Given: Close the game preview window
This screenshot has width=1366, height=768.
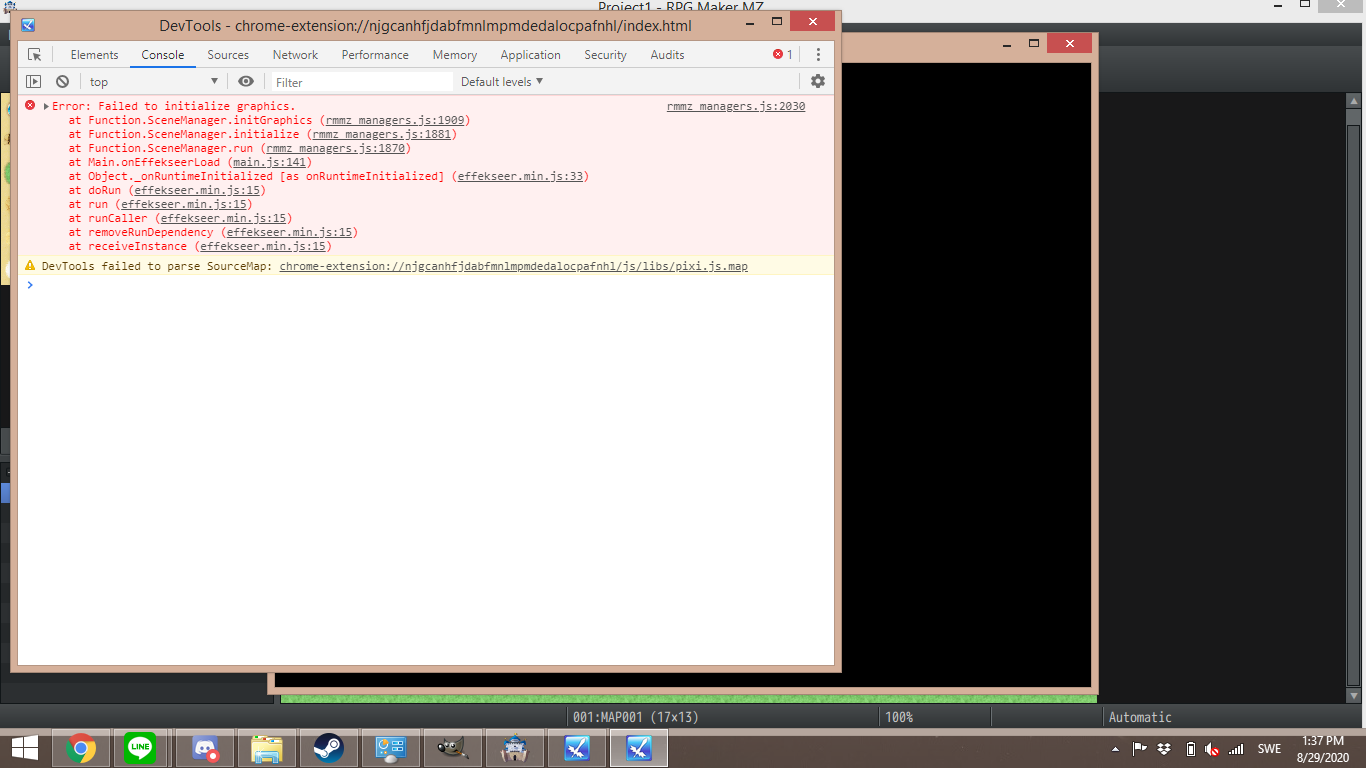Looking at the screenshot, I should click(x=1070, y=44).
